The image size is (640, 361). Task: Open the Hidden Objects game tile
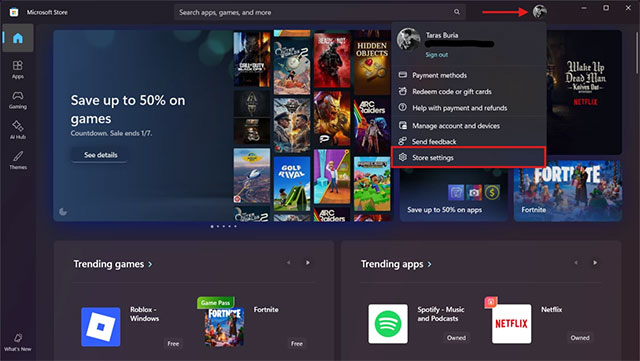click(x=372, y=62)
